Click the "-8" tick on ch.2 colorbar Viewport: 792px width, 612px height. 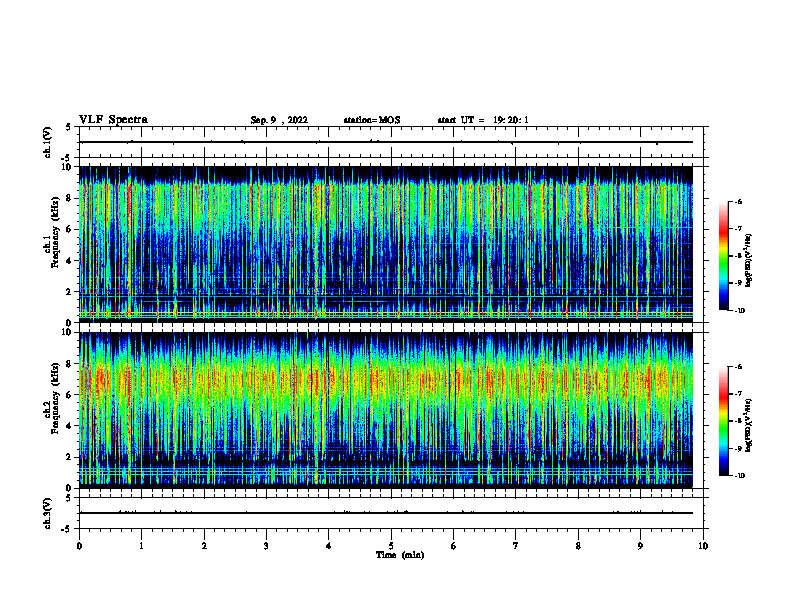click(x=738, y=421)
